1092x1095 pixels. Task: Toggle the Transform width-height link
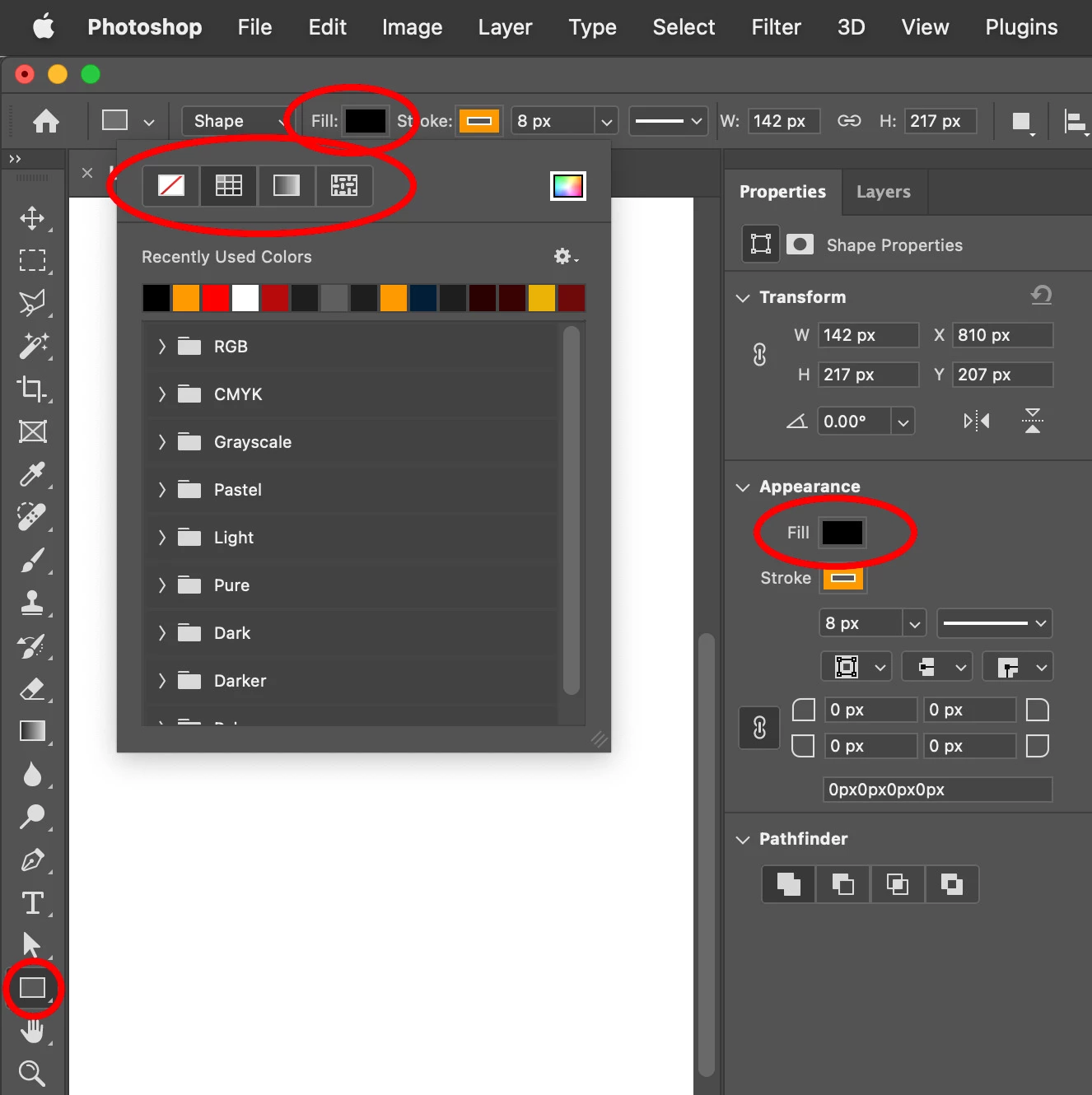(759, 355)
